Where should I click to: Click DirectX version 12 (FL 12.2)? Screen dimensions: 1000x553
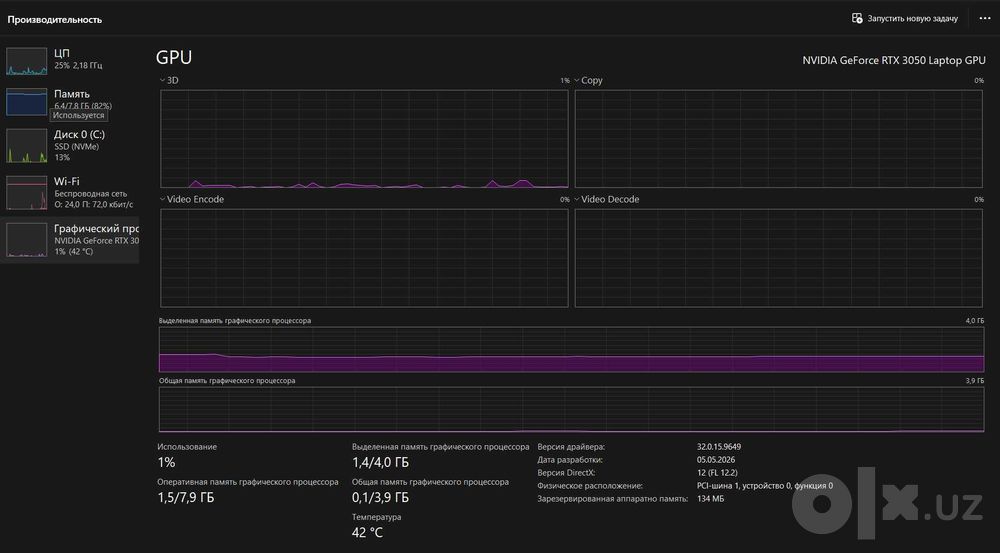click(717, 473)
